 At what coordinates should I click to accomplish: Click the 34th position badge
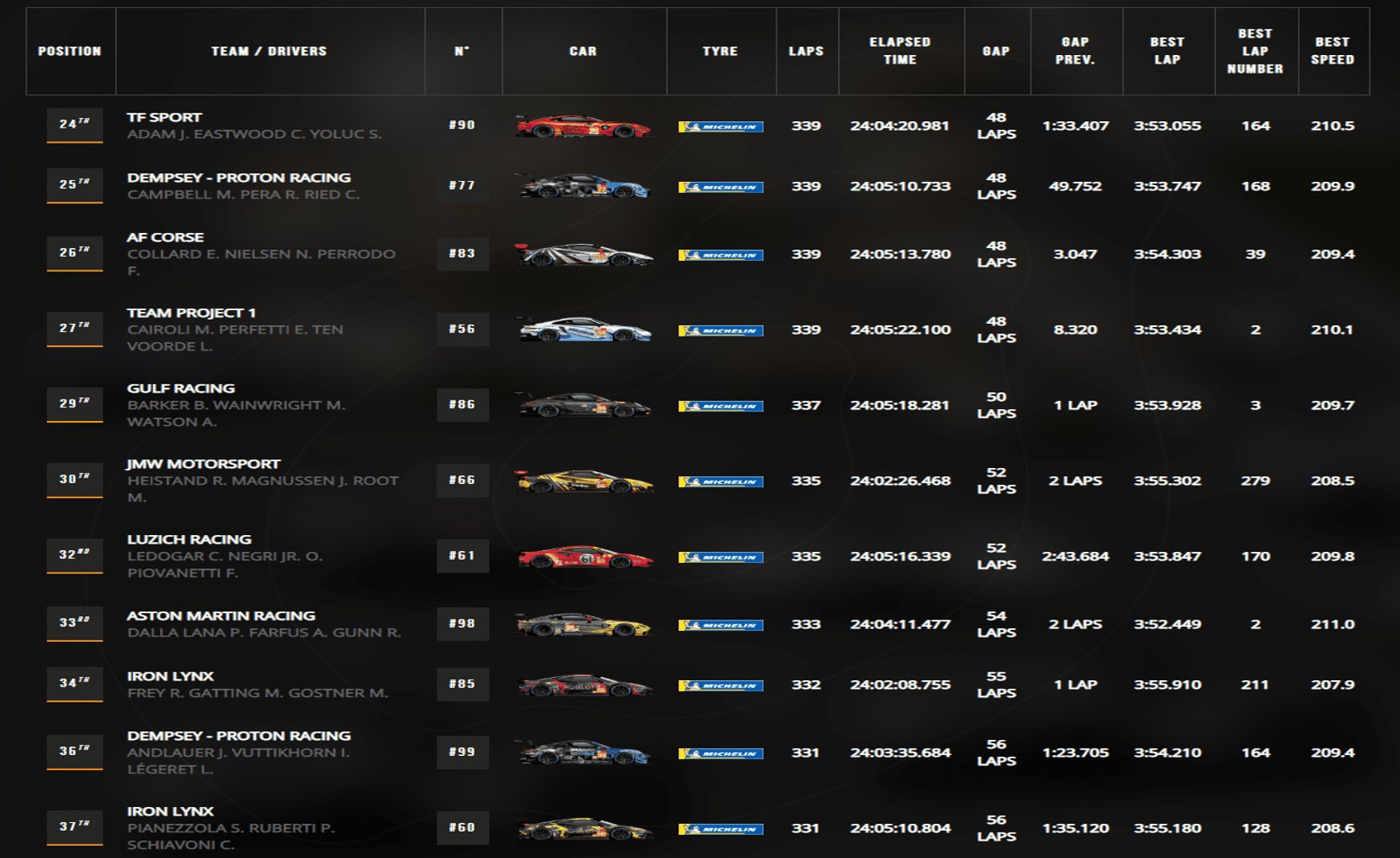coord(74,684)
